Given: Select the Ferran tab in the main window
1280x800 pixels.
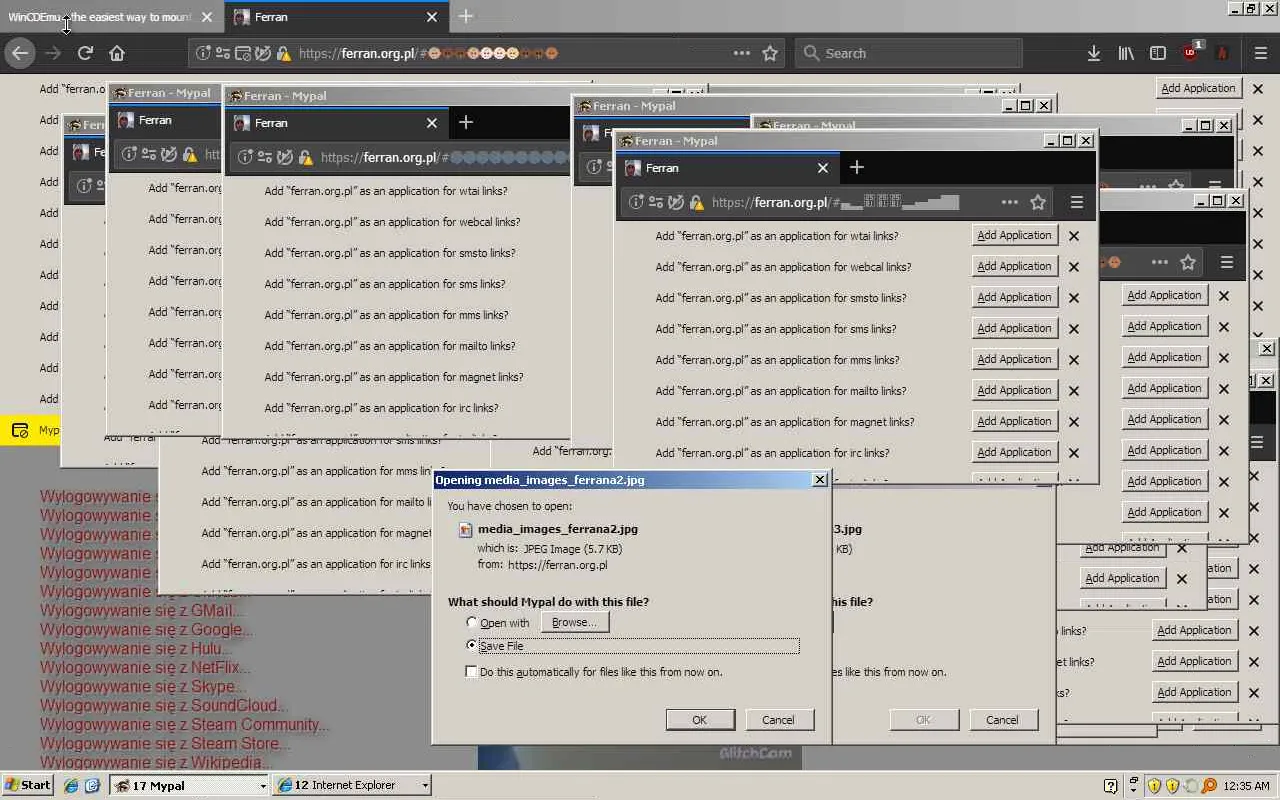Looking at the screenshot, I should [x=335, y=17].
